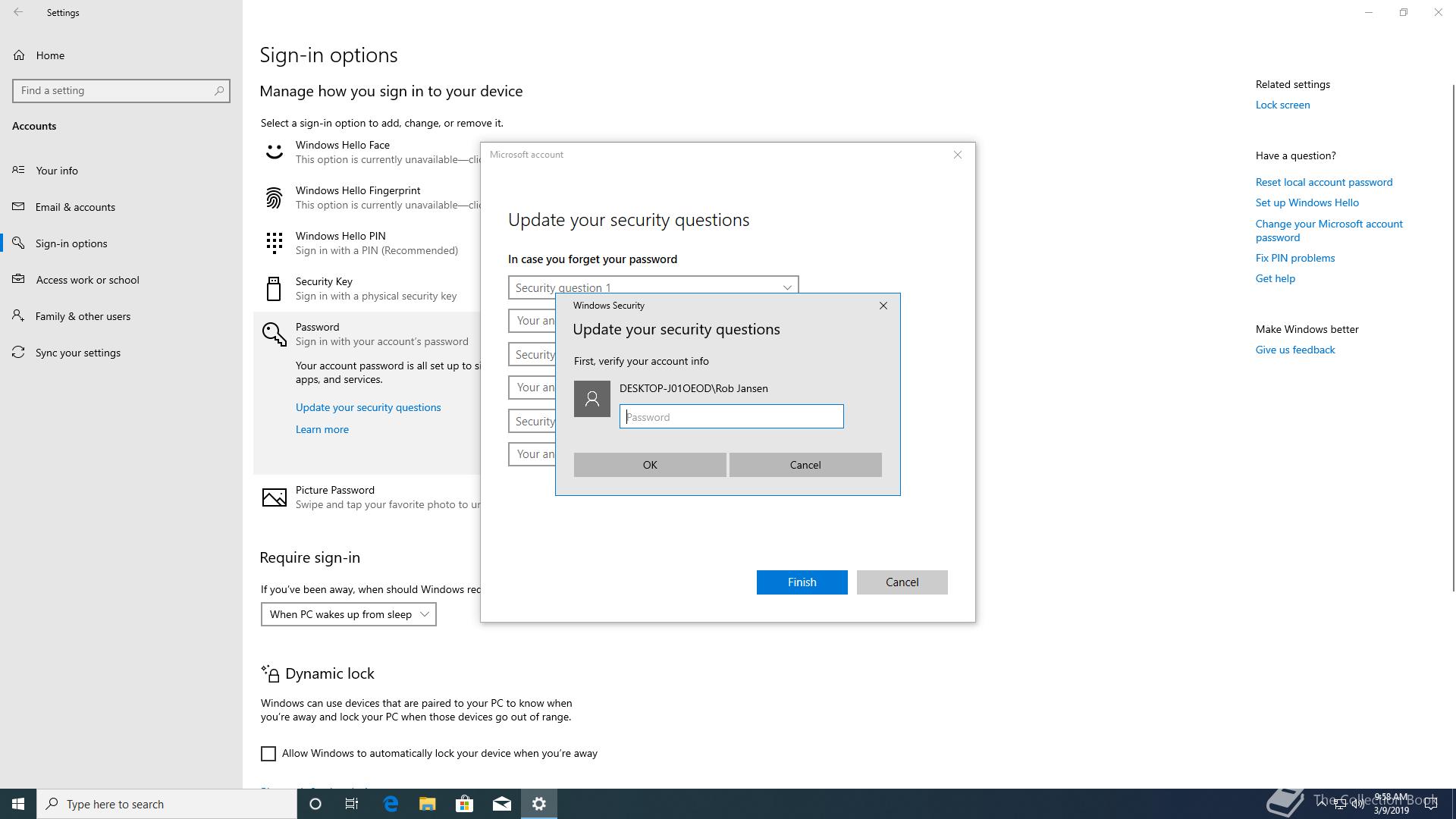Viewport: 1456px width, 819px height.
Task: Open Fix PIN problems link
Action: pos(1295,258)
